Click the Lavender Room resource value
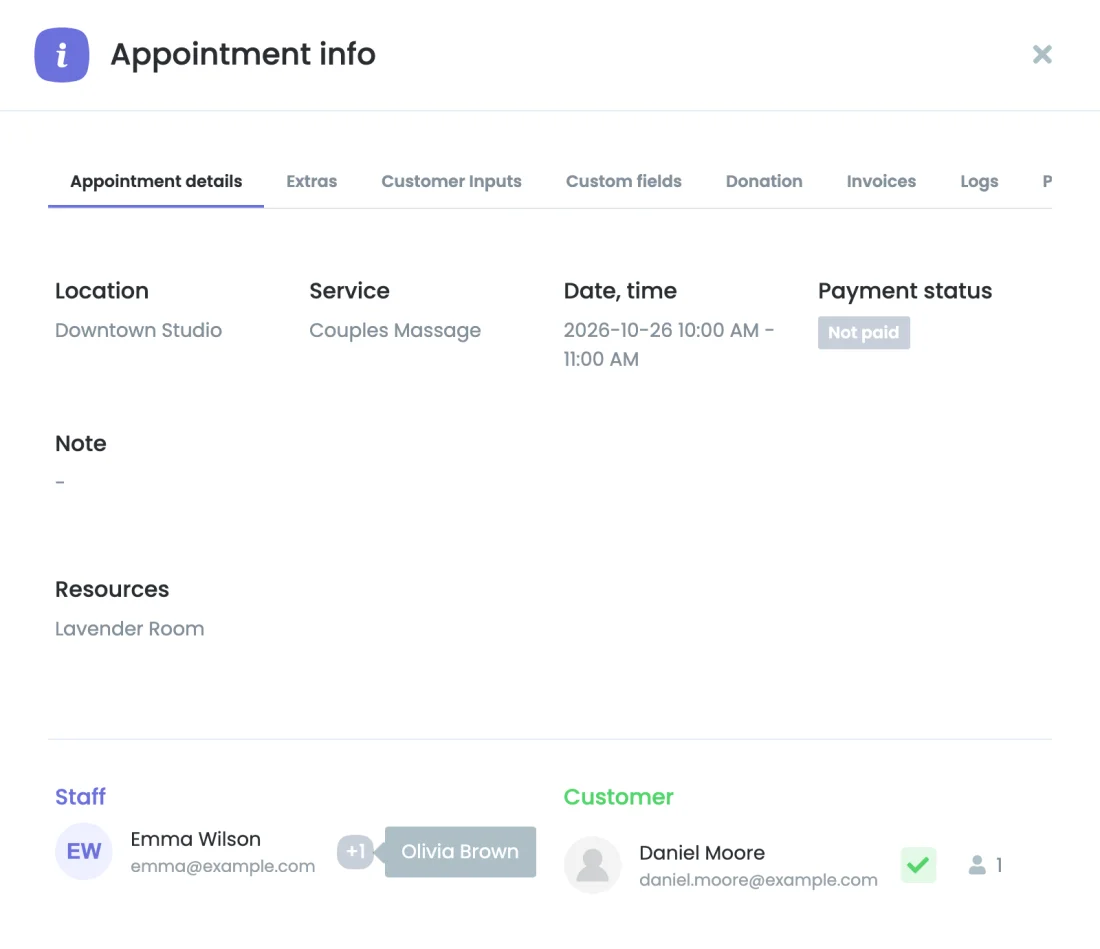The width and height of the screenshot is (1100, 949). click(x=130, y=628)
